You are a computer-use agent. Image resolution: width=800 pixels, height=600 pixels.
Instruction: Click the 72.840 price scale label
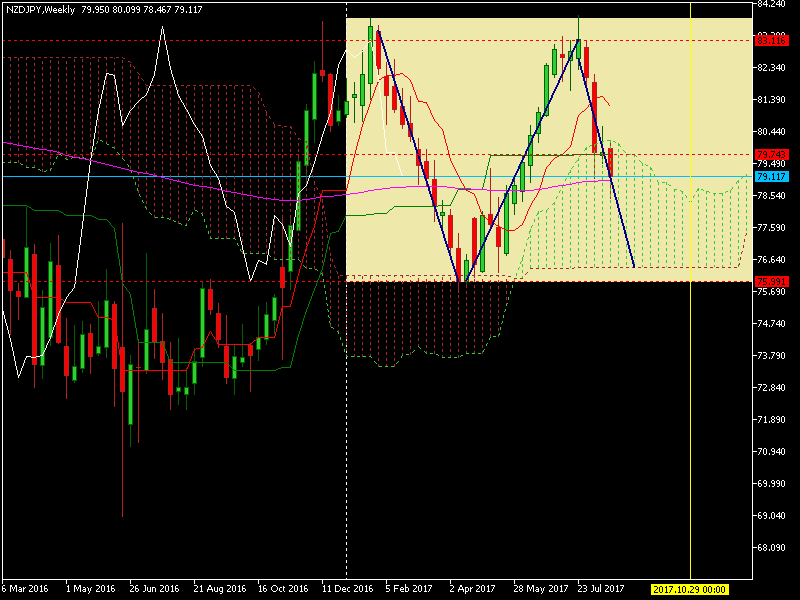pyautogui.click(x=771, y=388)
